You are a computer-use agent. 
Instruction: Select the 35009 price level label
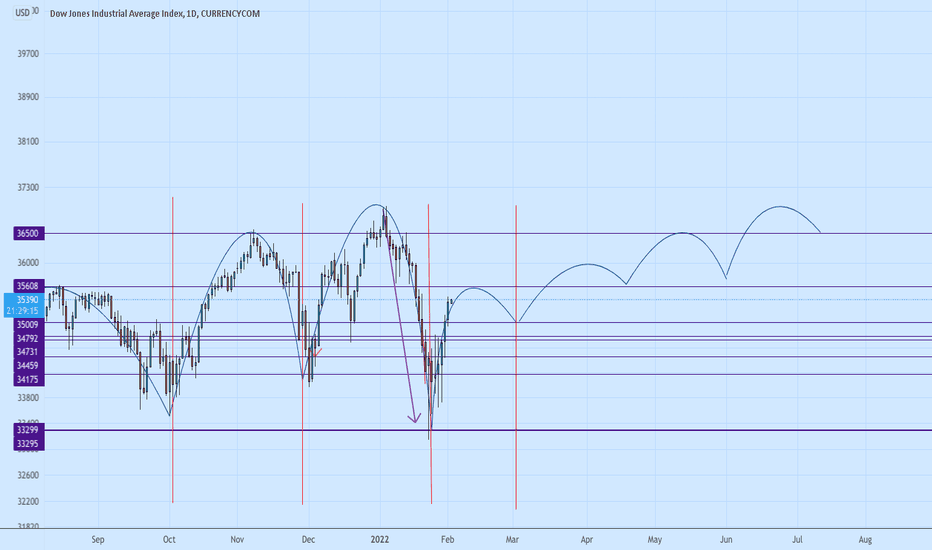(29, 325)
